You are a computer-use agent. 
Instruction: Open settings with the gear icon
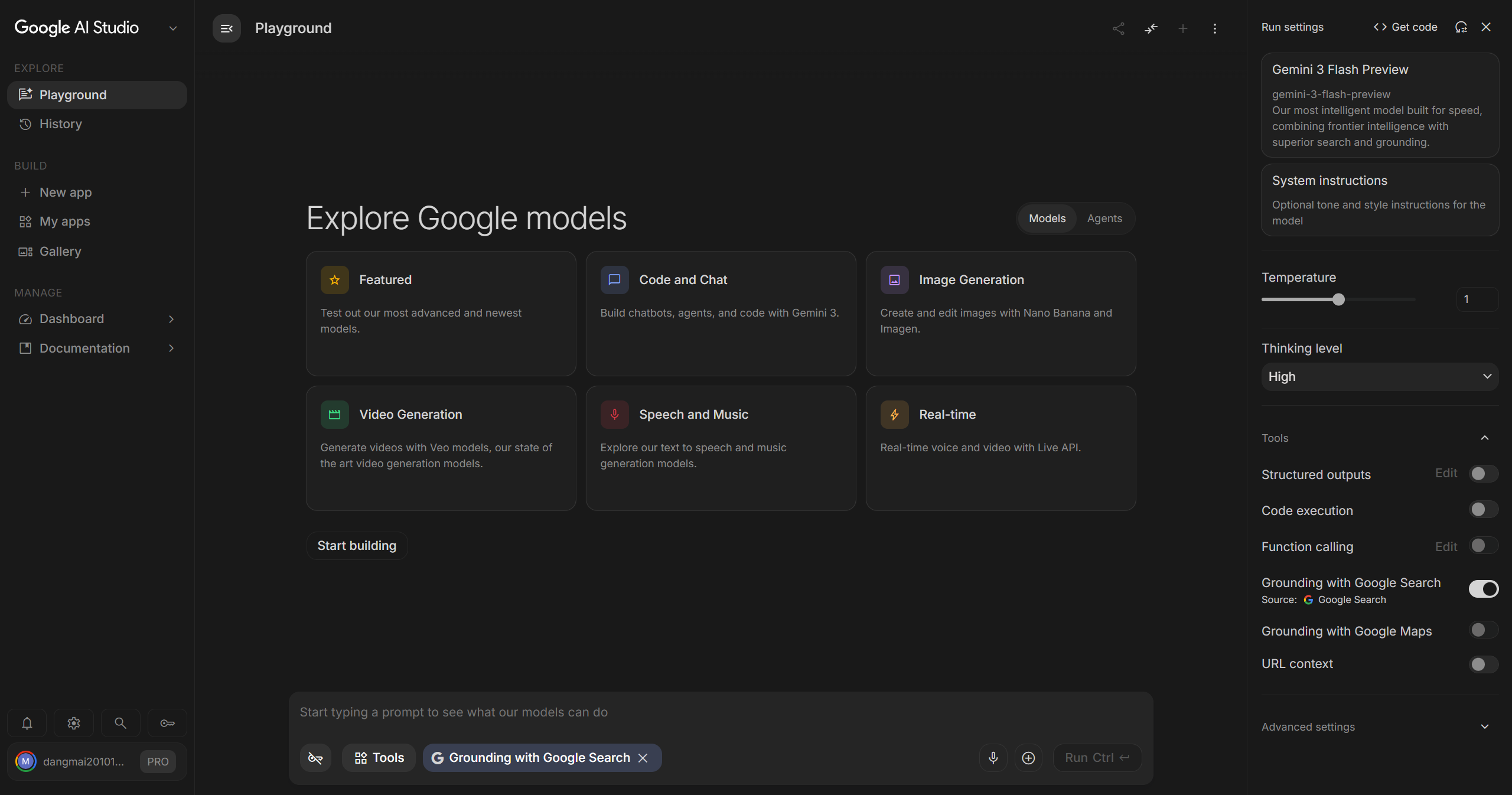[x=74, y=723]
